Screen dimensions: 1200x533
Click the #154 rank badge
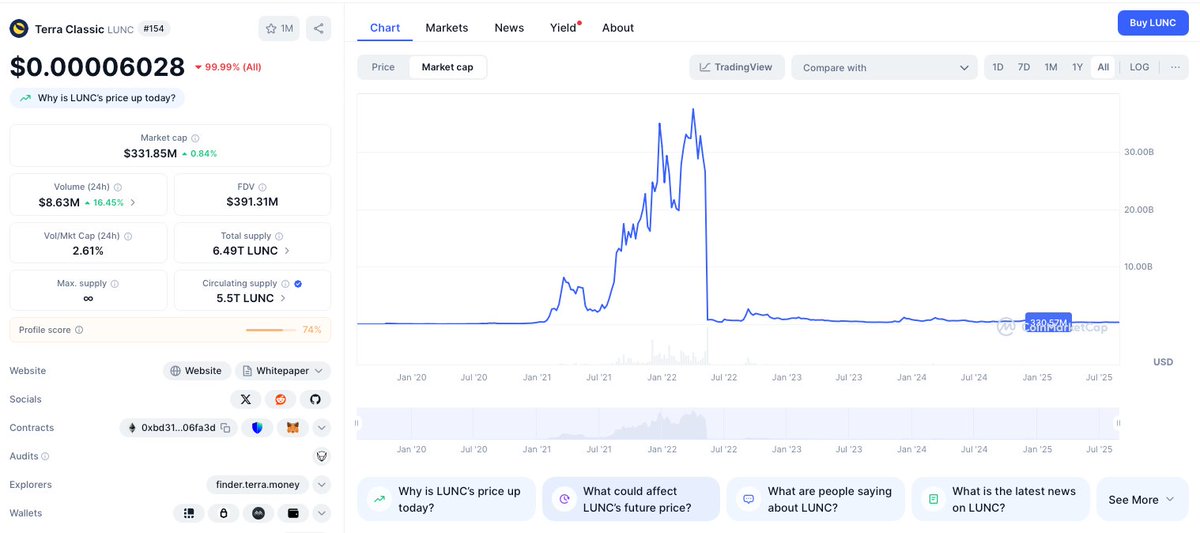tap(155, 28)
